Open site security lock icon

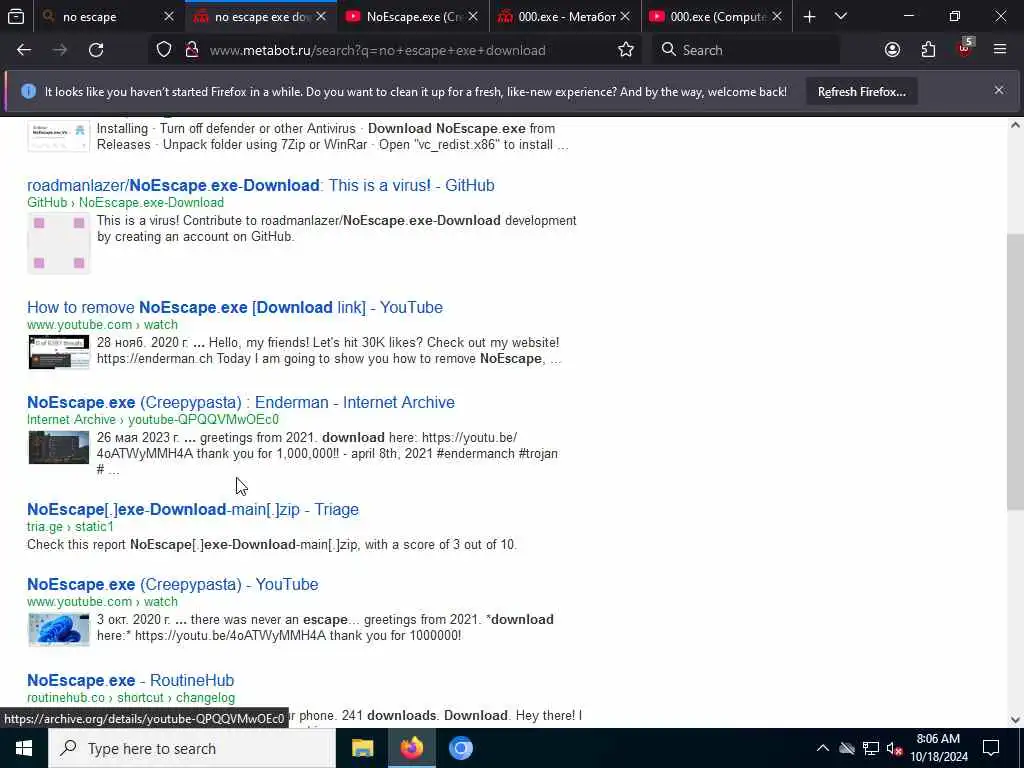point(191,50)
